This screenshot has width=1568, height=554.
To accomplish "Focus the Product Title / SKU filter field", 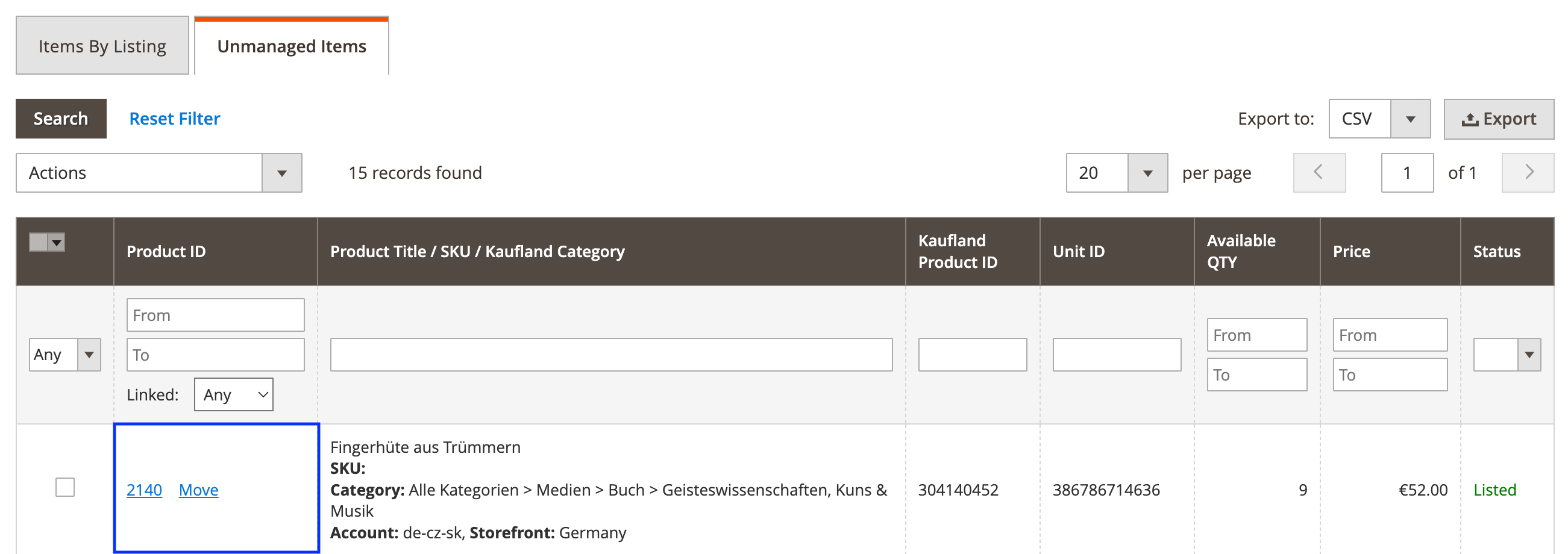I will pyautogui.click(x=611, y=355).
